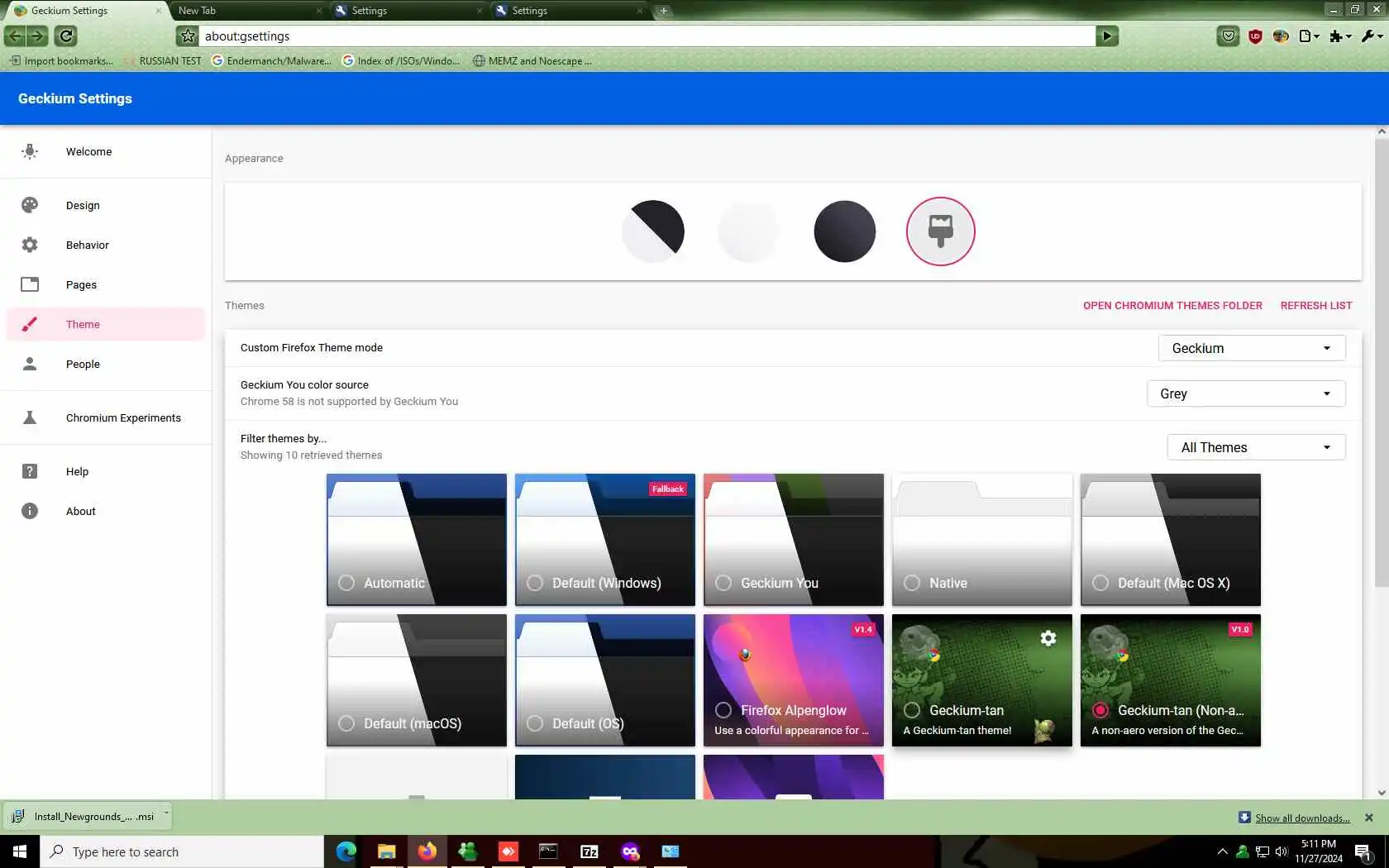
Task: Select the Geckium-tan theme radio button
Action: [912, 710]
